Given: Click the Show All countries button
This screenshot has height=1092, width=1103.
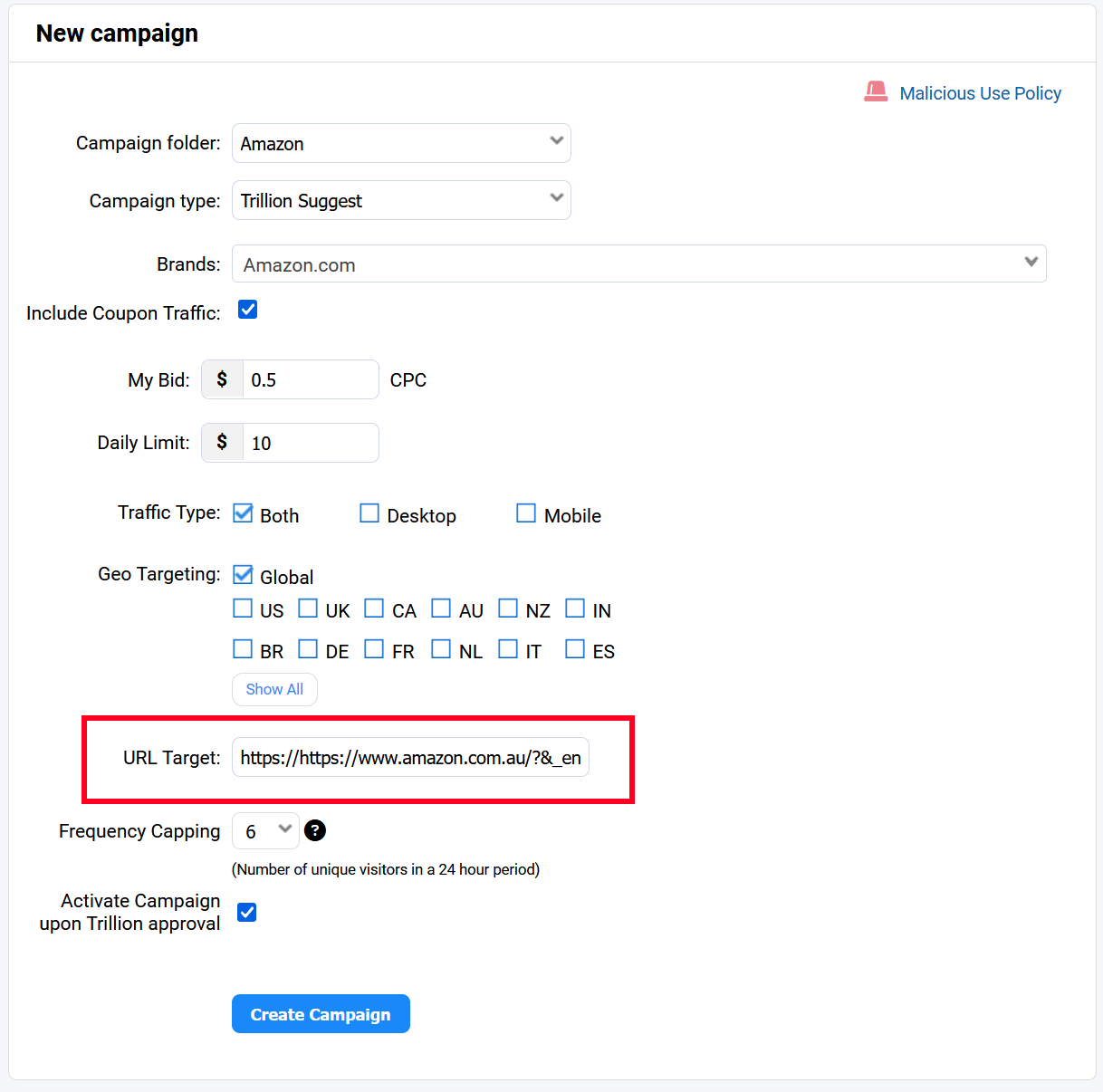Looking at the screenshot, I should [x=274, y=689].
